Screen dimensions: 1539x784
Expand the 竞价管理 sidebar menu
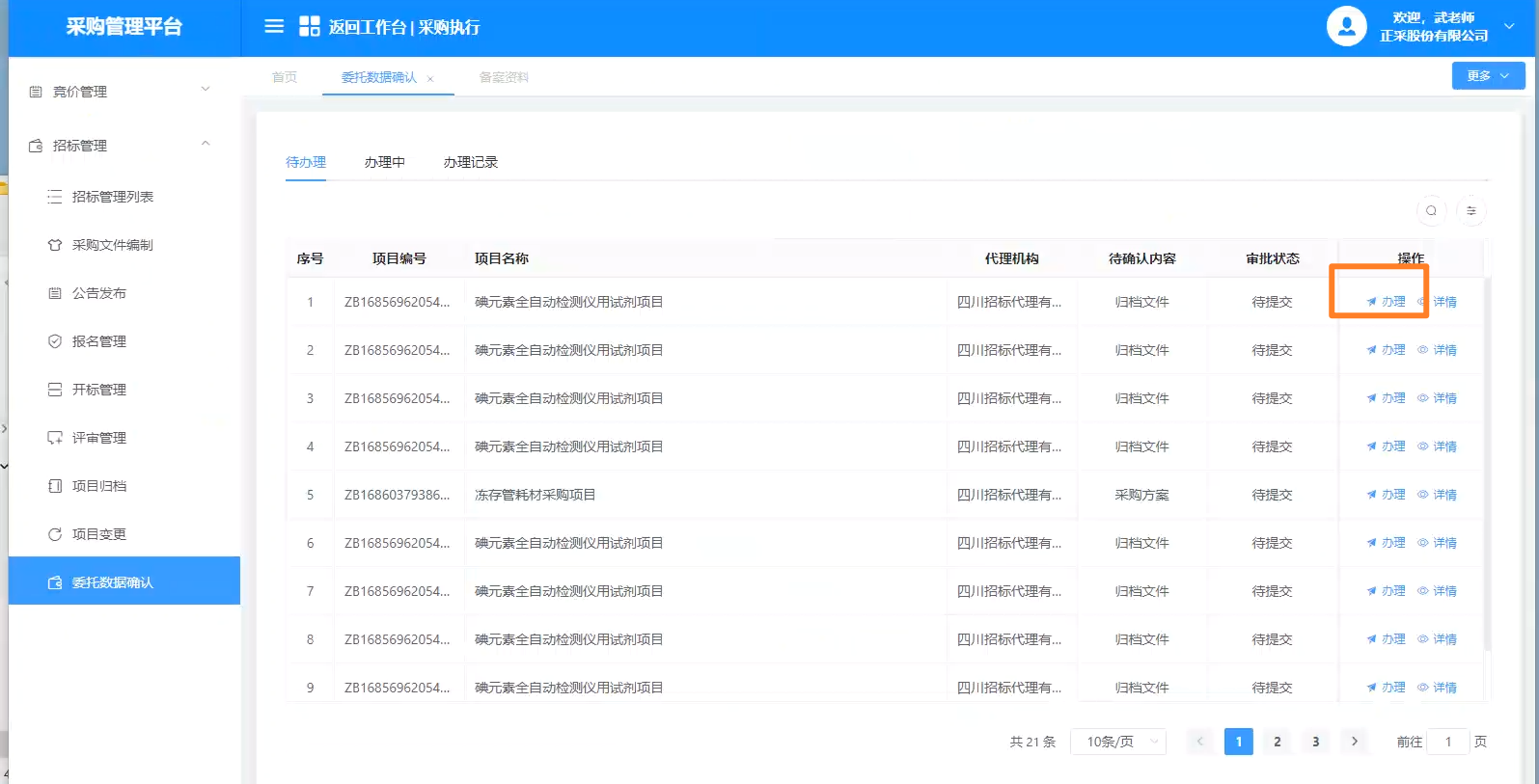point(121,92)
